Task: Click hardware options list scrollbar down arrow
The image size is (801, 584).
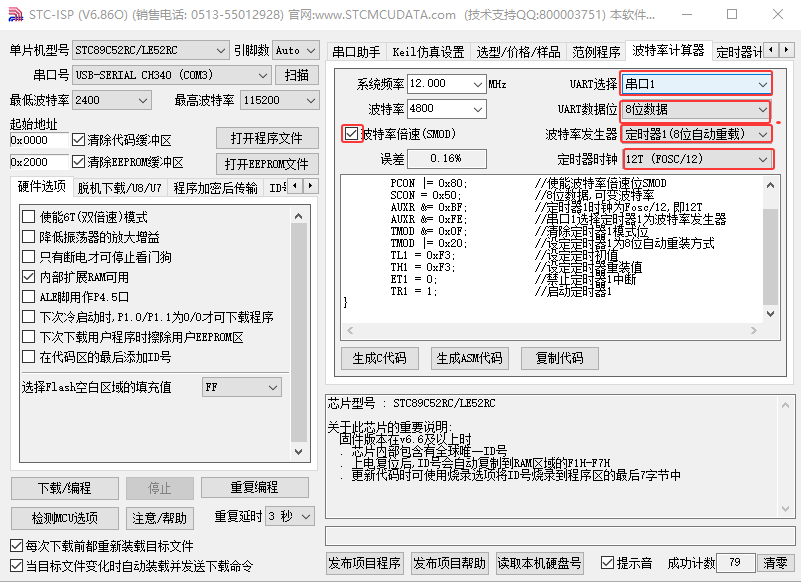Action: tap(299, 452)
